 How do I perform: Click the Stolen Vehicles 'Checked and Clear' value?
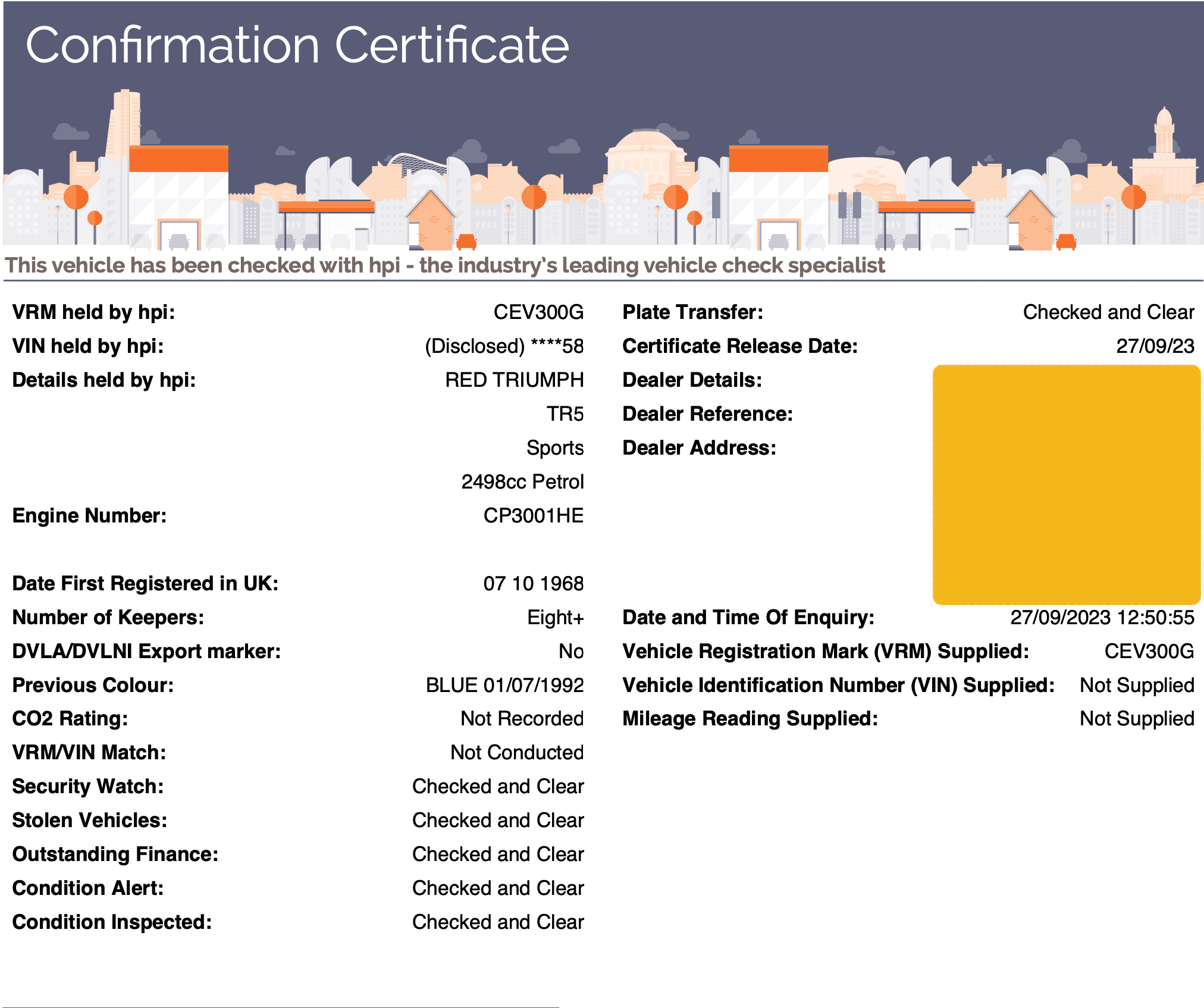498,820
